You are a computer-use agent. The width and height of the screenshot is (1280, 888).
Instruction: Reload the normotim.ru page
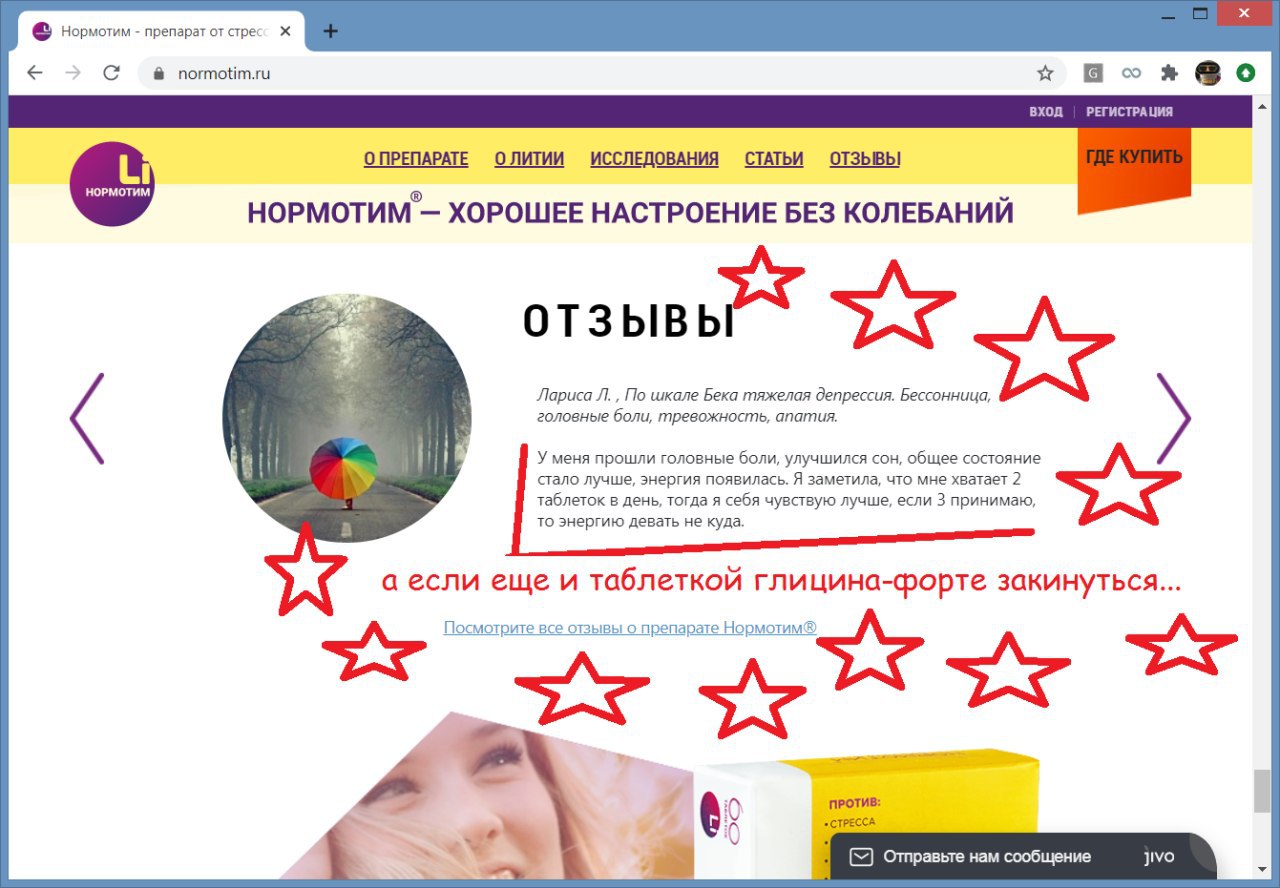[x=111, y=73]
